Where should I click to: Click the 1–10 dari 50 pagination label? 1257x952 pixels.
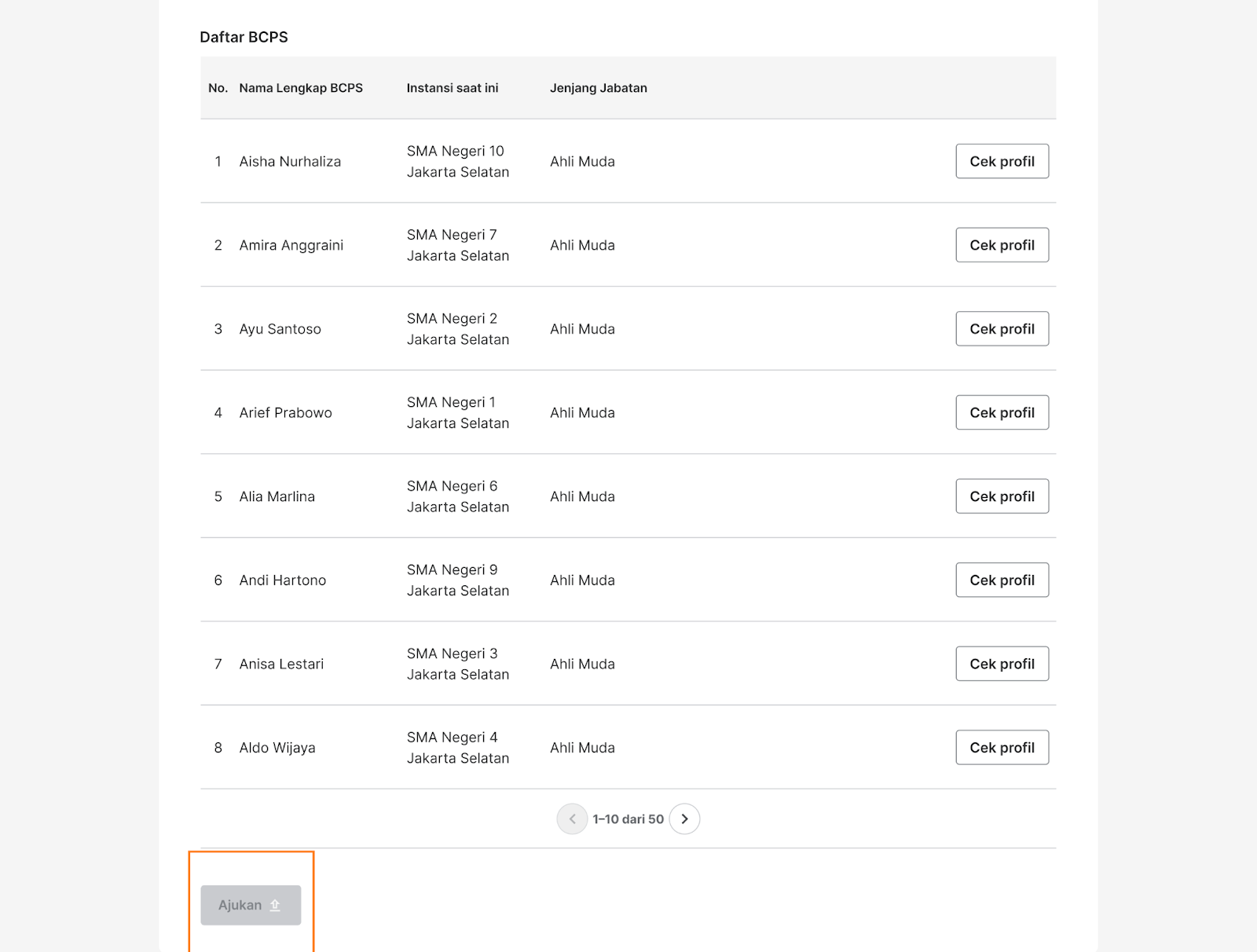pyautogui.click(x=628, y=818)
